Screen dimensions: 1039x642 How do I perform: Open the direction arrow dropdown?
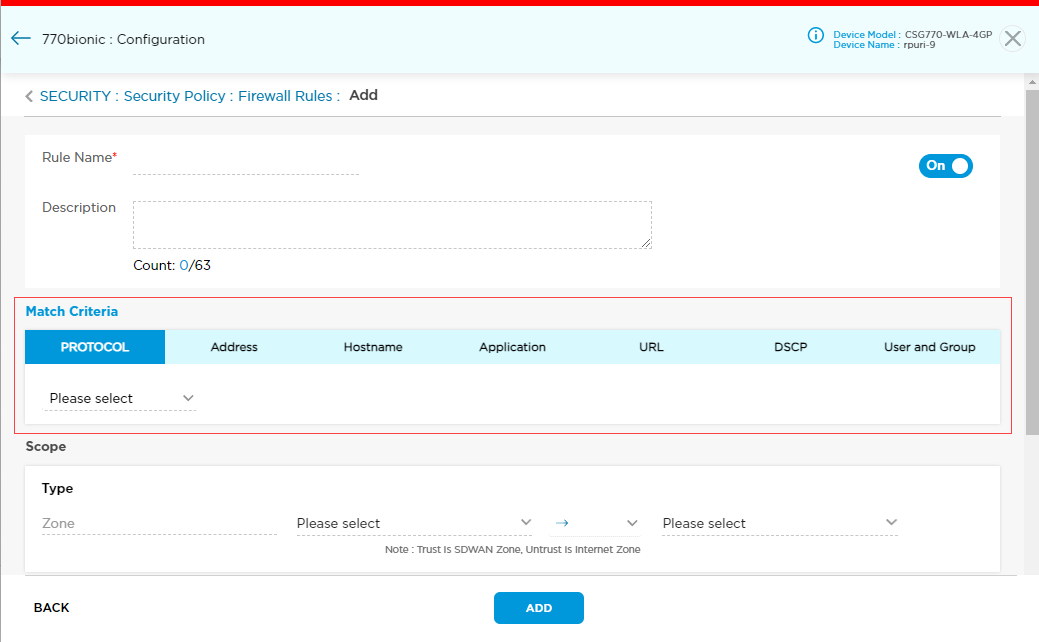tap(595, 523)
